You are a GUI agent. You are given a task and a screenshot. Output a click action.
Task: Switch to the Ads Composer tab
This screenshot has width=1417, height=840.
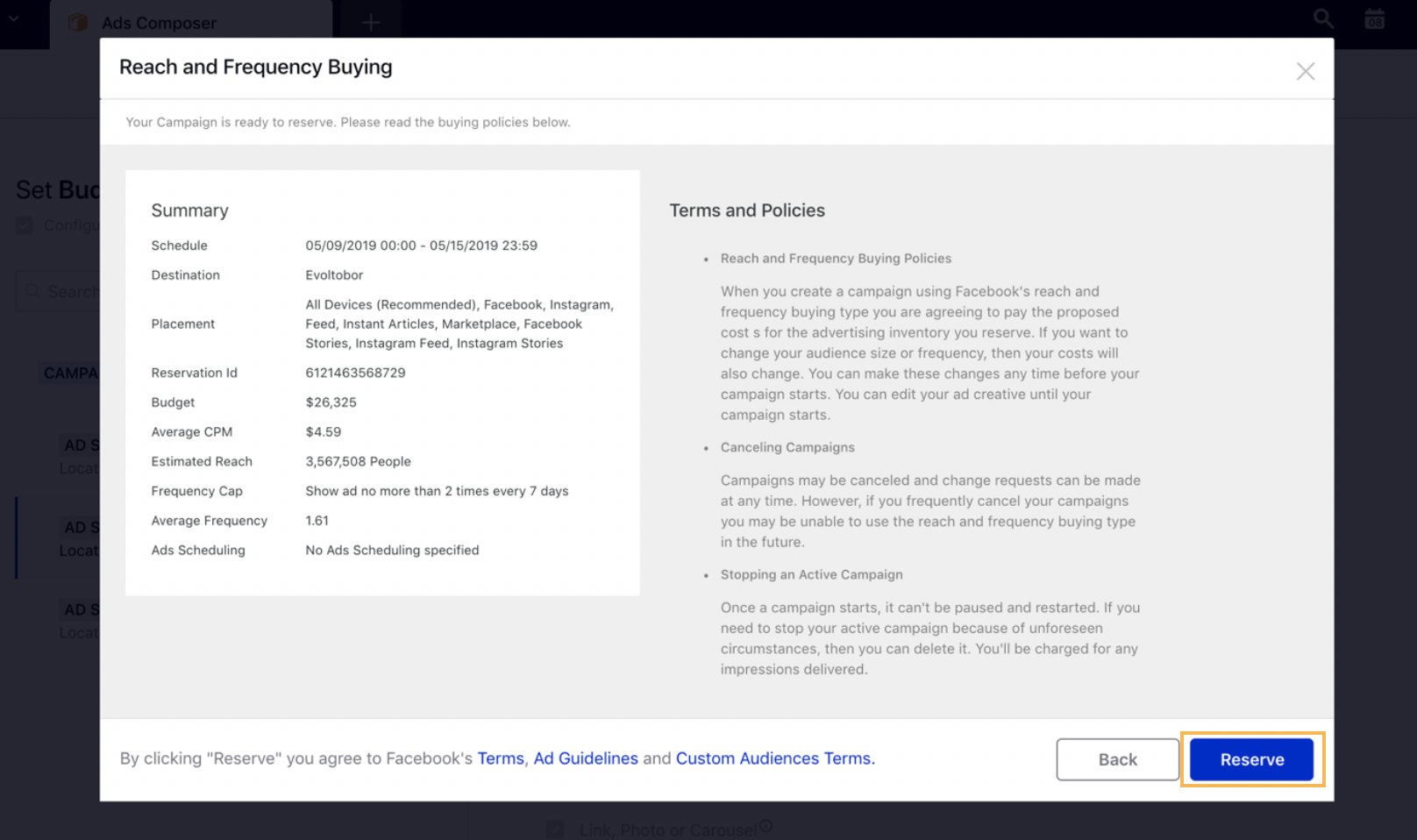click(x=159, y=23)
